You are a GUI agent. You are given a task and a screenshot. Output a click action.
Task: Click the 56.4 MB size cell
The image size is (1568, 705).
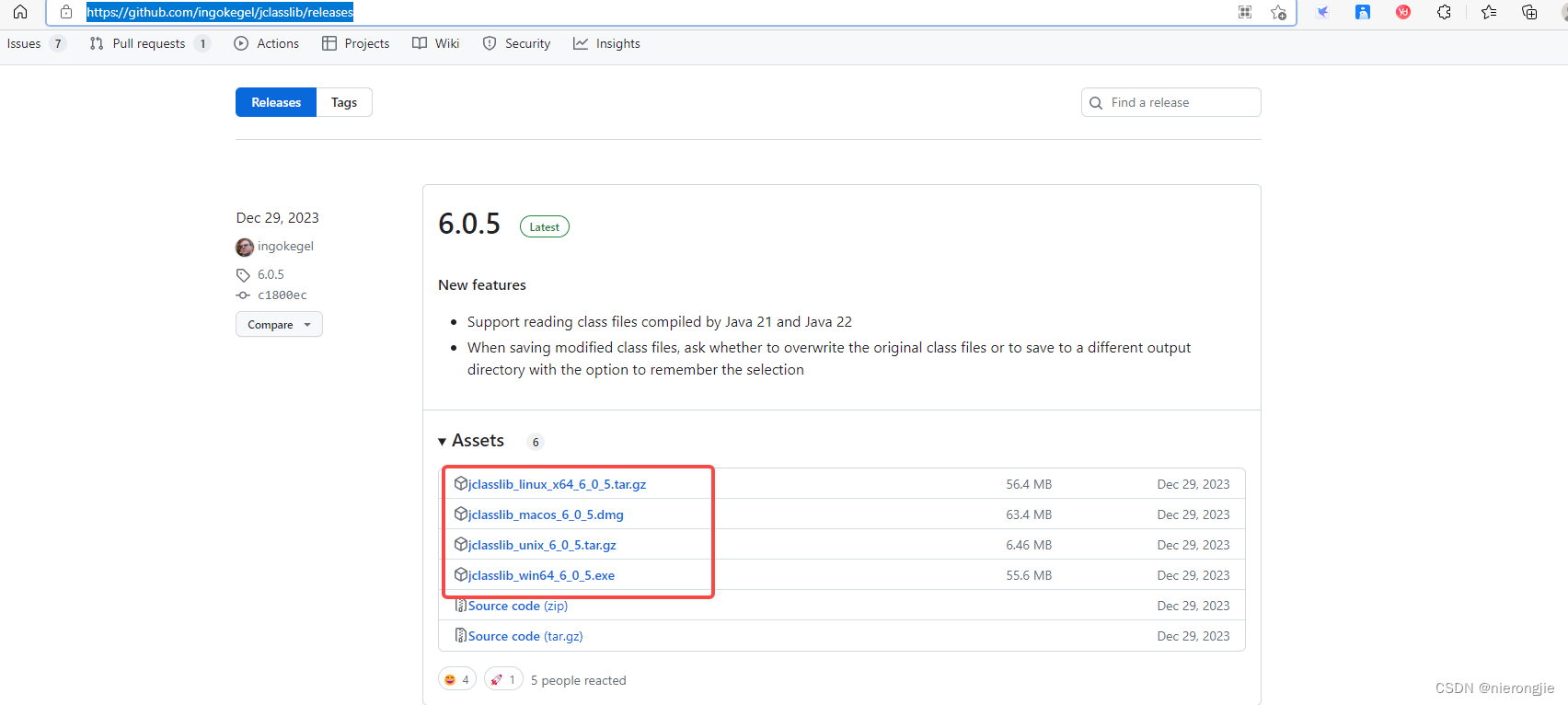(1029, 484)
